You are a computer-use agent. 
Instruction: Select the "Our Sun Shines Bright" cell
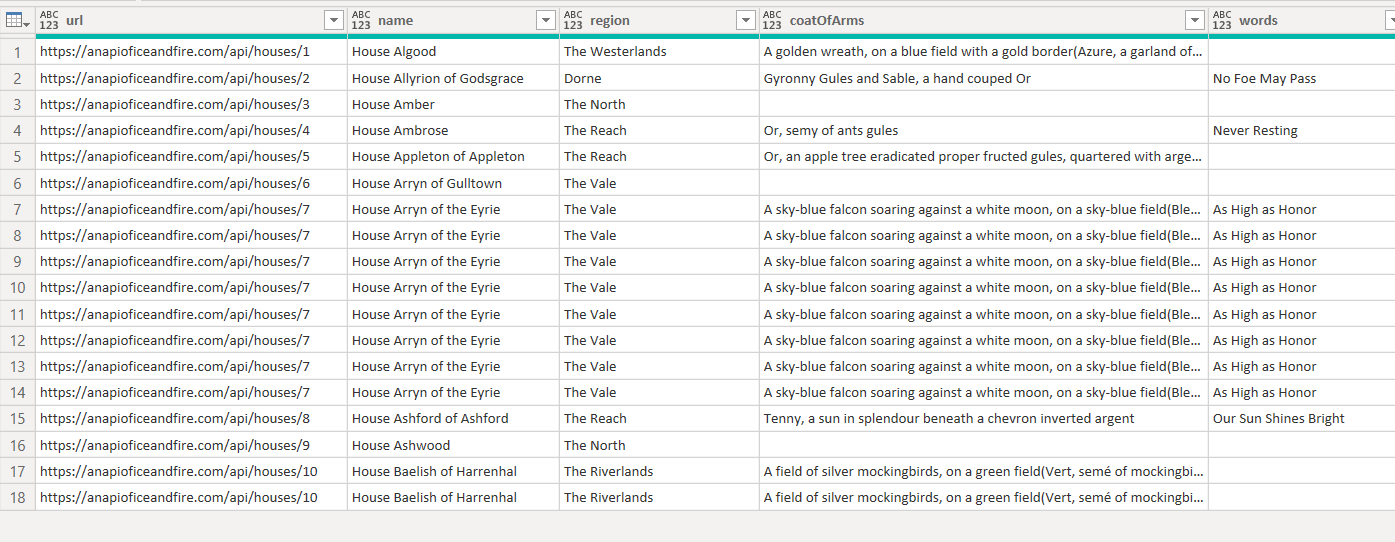click(1278, 419)
